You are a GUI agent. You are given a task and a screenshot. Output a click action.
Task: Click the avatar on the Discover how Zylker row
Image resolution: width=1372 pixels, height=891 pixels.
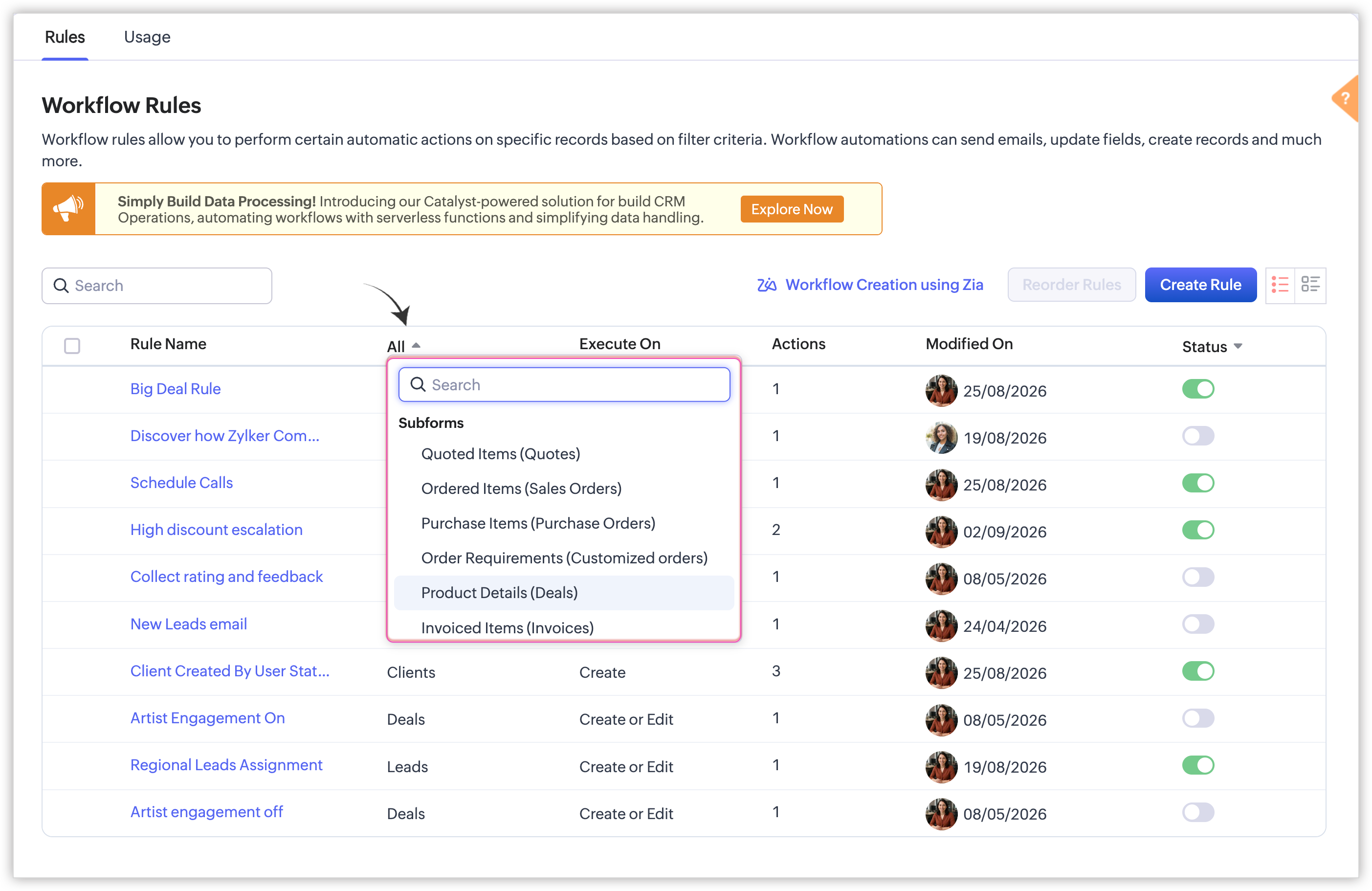941,438
